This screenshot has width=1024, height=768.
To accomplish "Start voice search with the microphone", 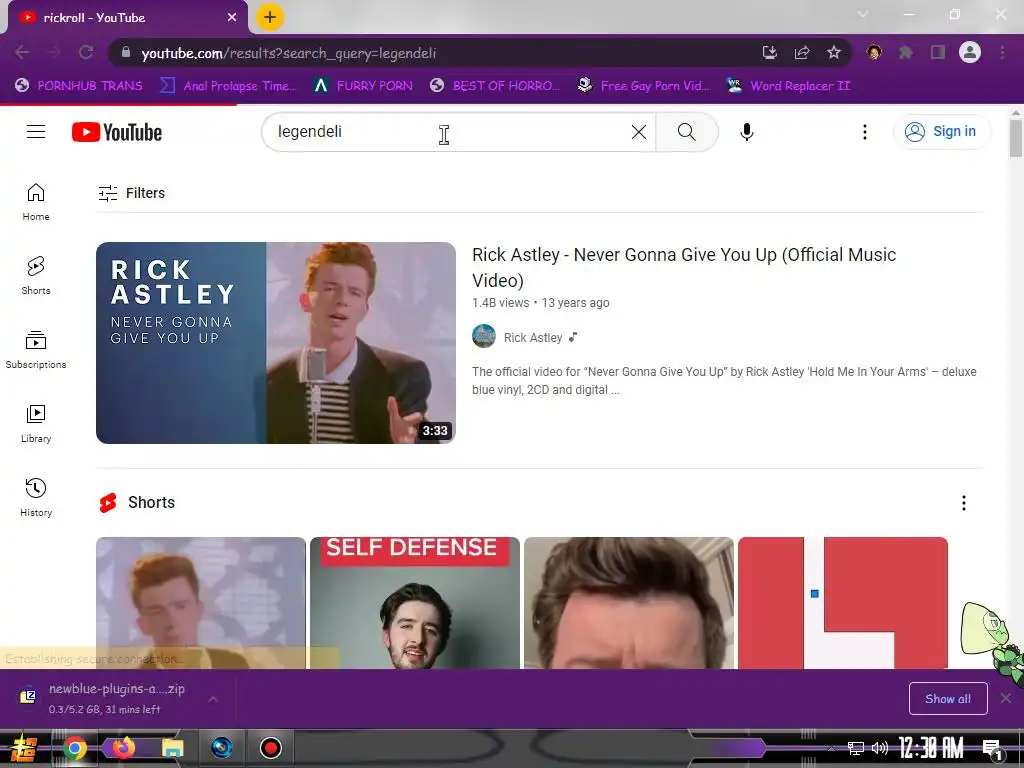I will point(746,132).
